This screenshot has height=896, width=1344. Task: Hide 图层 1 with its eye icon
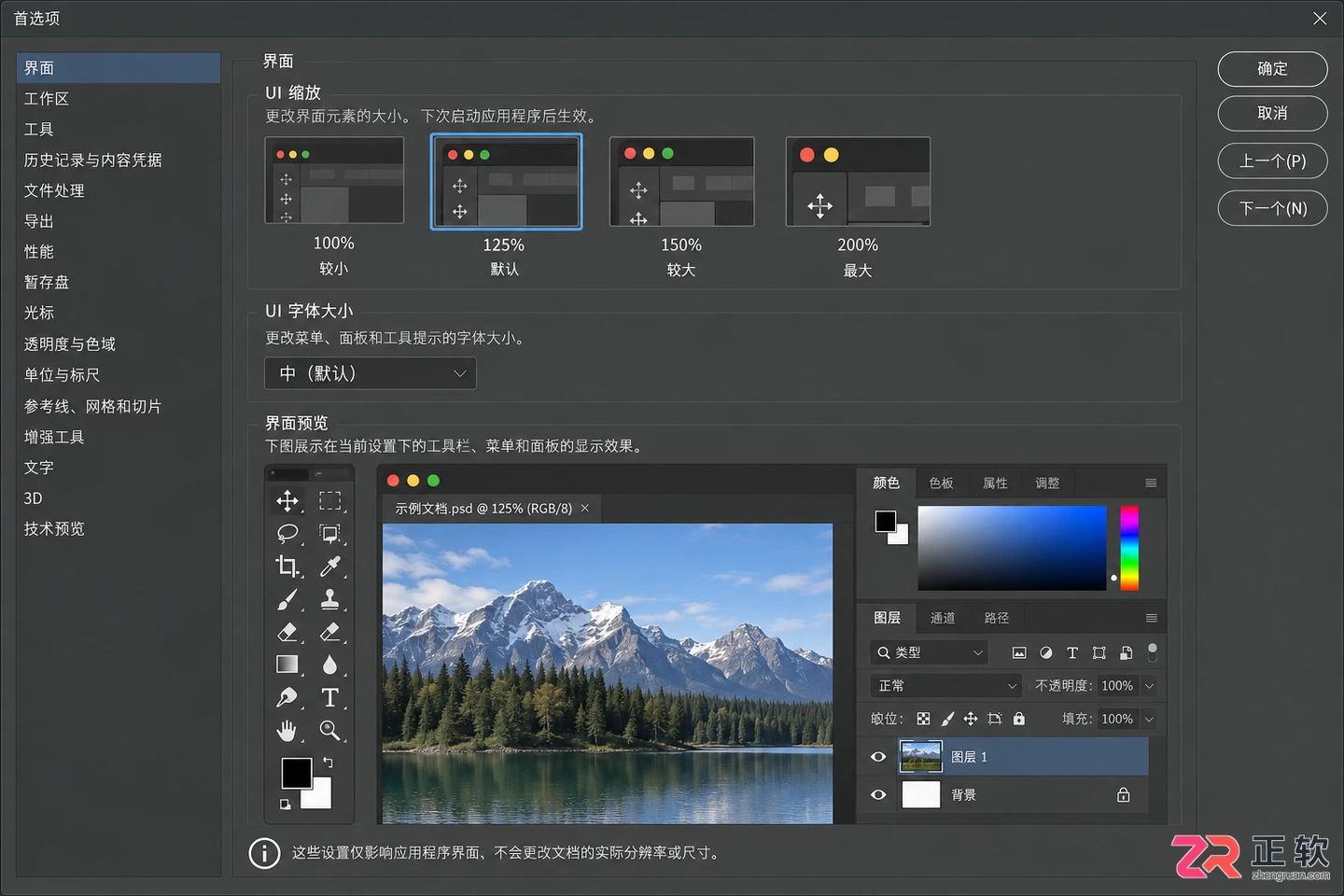878,757
